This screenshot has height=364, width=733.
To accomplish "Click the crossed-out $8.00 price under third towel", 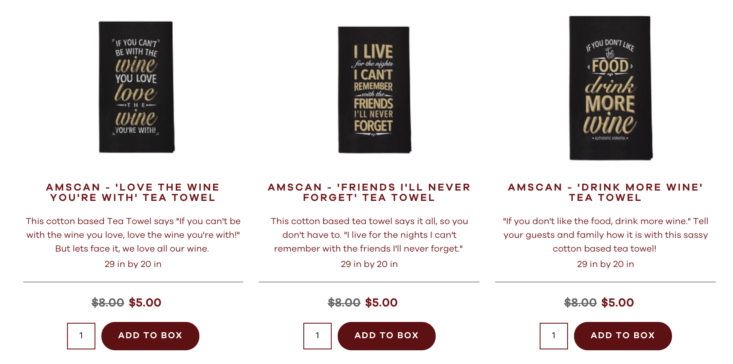I will (580, 303).
